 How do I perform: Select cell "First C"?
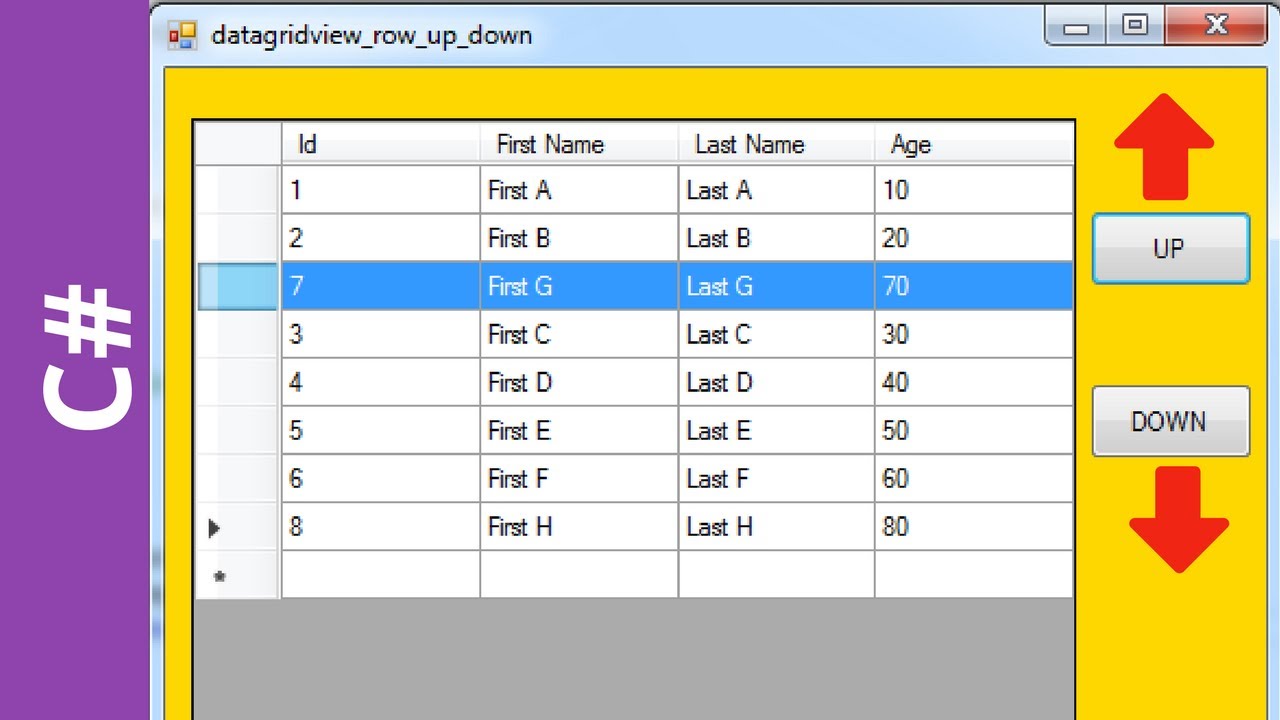tap(579, 334)
